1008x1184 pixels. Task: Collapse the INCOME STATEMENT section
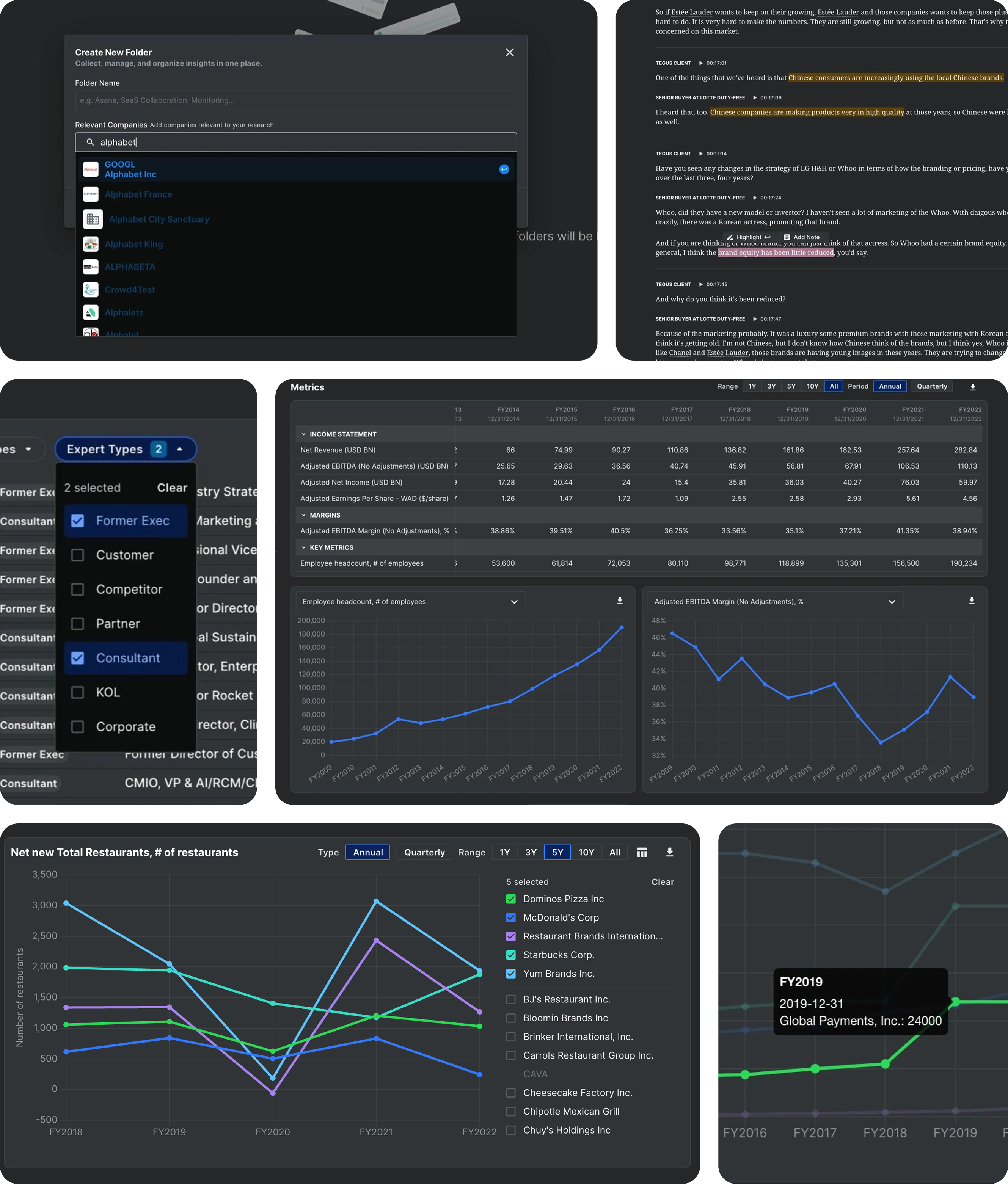pyautogui.click(x=303, y=434)
